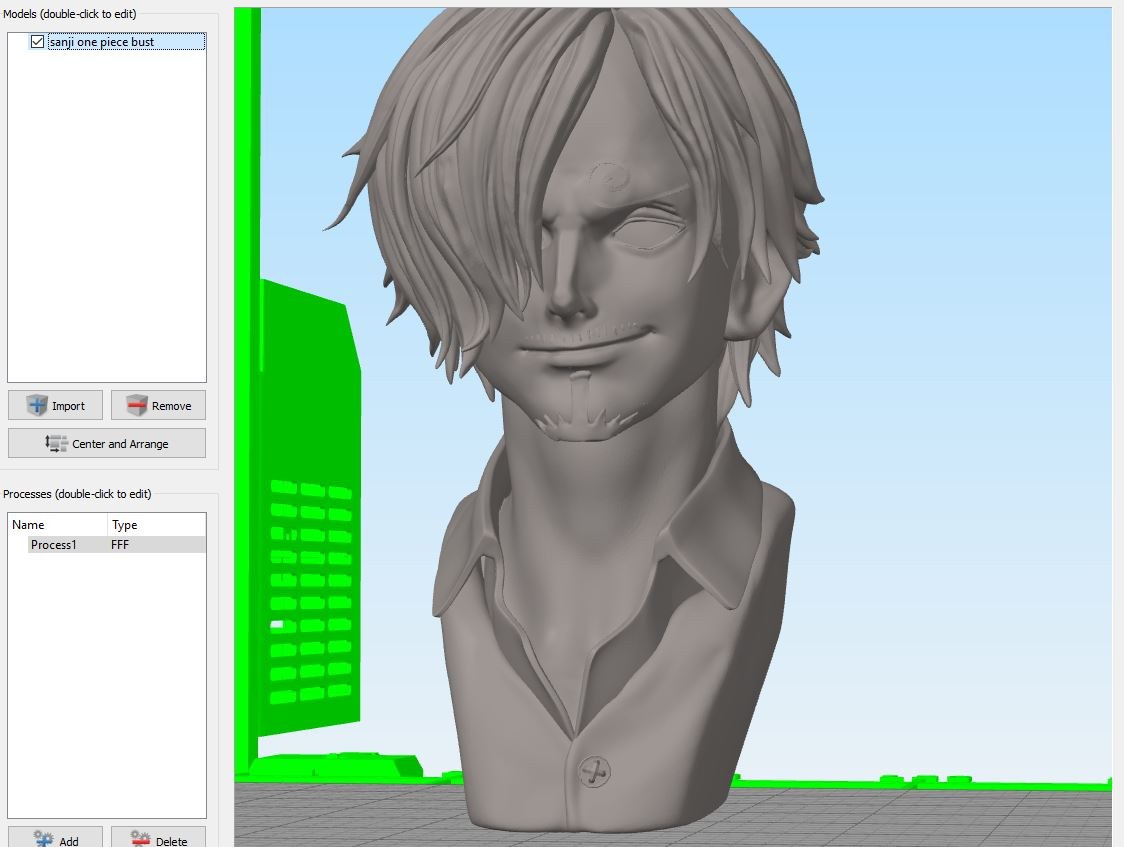Screen dimensions: 1124x847
Task: Select the sanji one piece bust model entry
Action: (x=126, y=42)
